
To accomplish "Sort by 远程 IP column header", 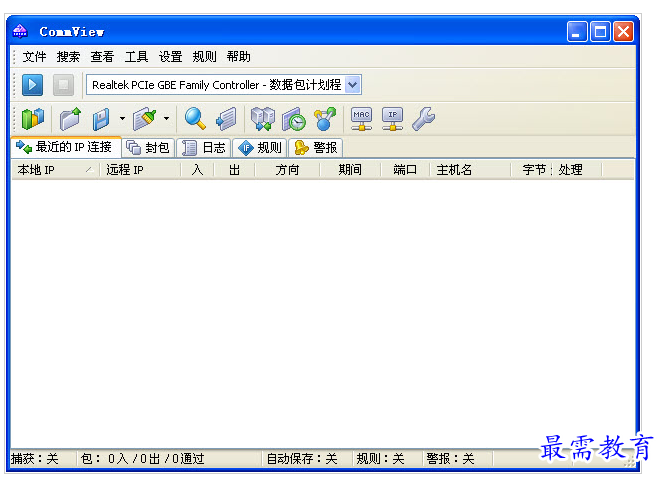I will click(x=140, y=170).
